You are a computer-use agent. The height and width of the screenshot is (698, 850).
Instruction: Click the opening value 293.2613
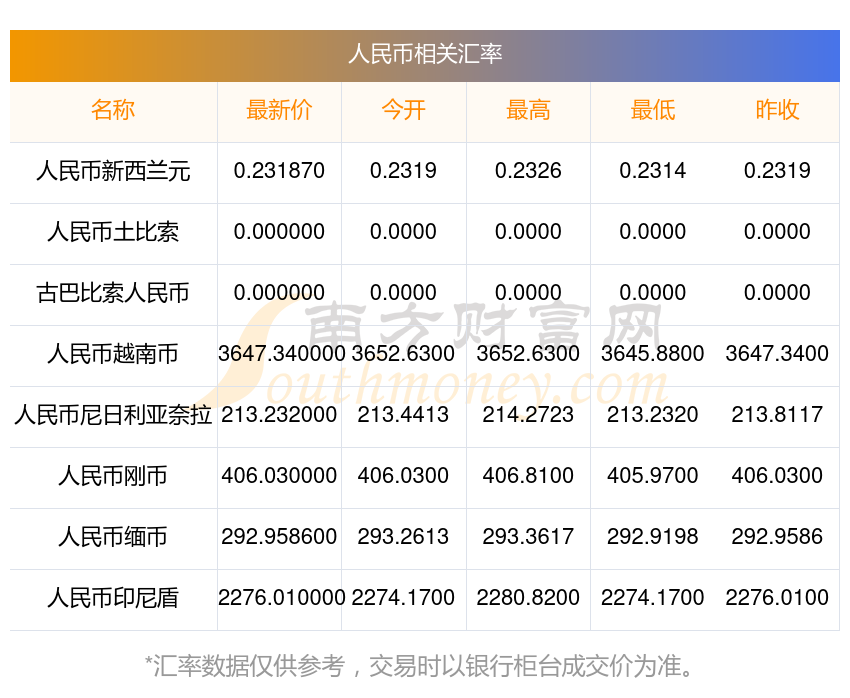[403, 537]
